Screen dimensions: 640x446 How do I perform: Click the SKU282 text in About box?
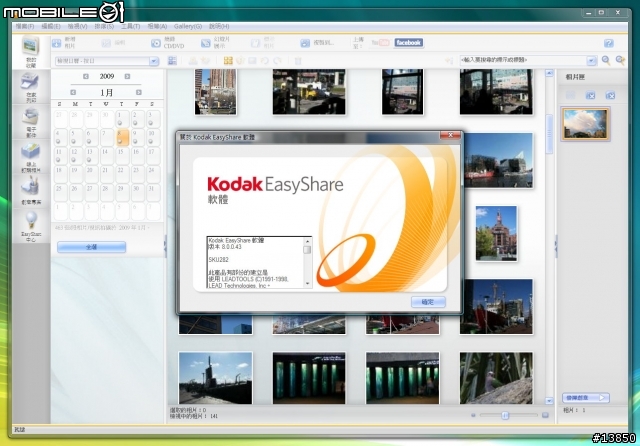(218, 260)
